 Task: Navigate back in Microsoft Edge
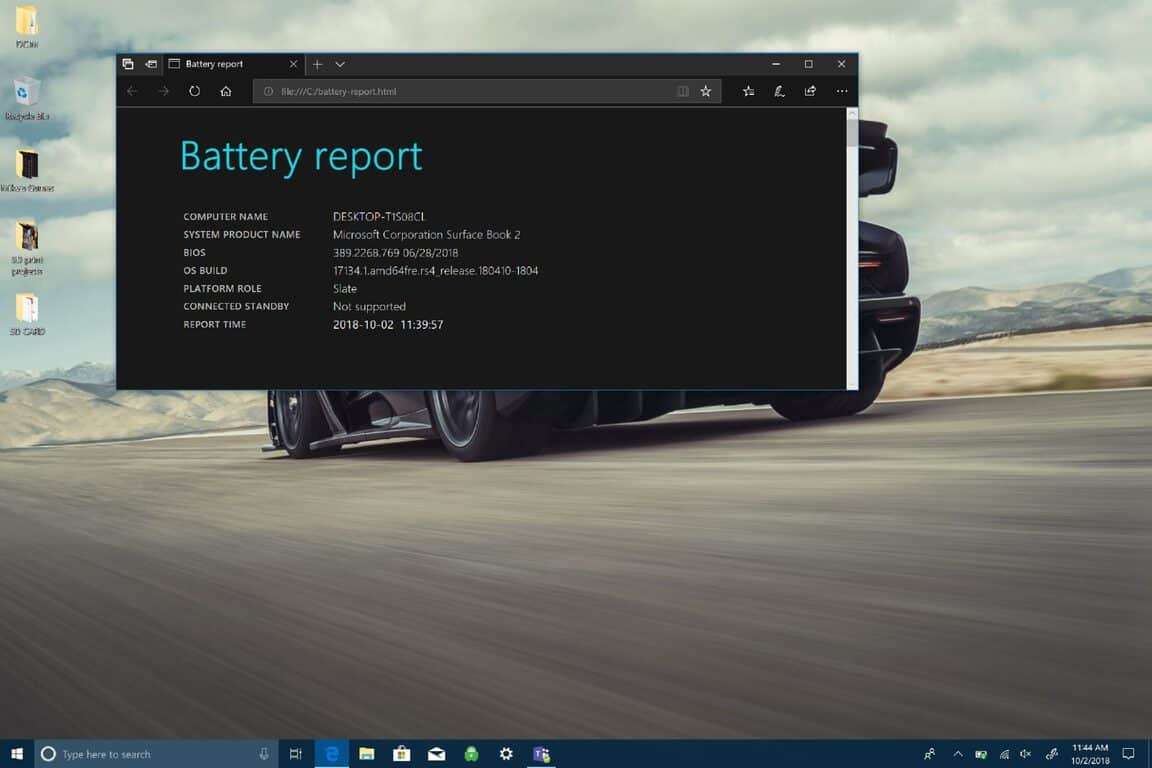click(132, 91)
